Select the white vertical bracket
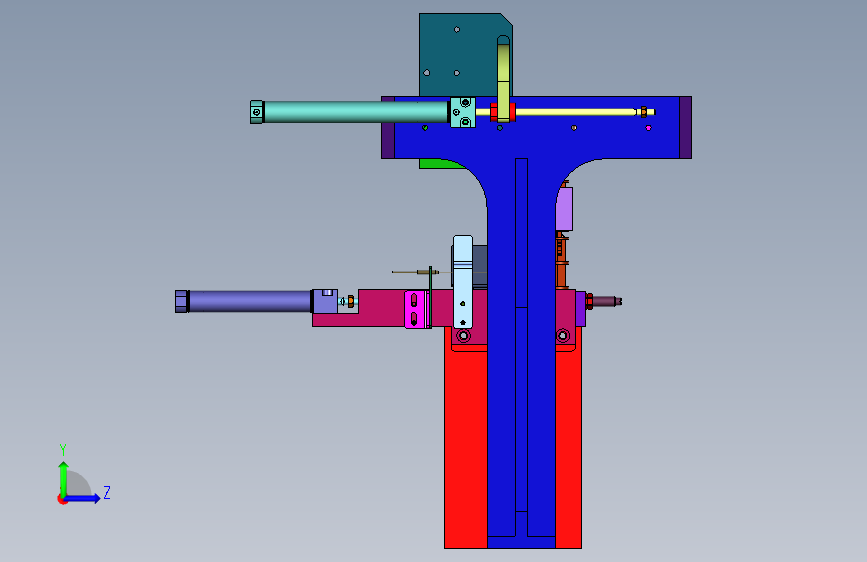This screenshot has height=562, width=867. tap(463, 282)
